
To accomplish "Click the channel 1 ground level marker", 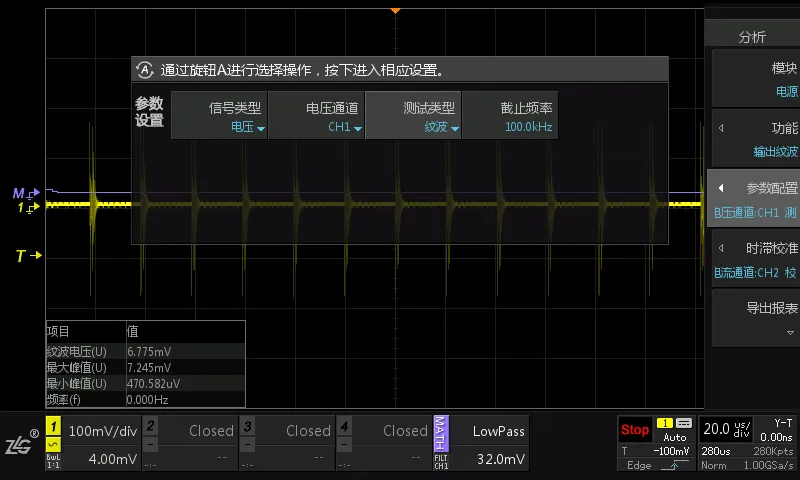I will coord(29,208).
